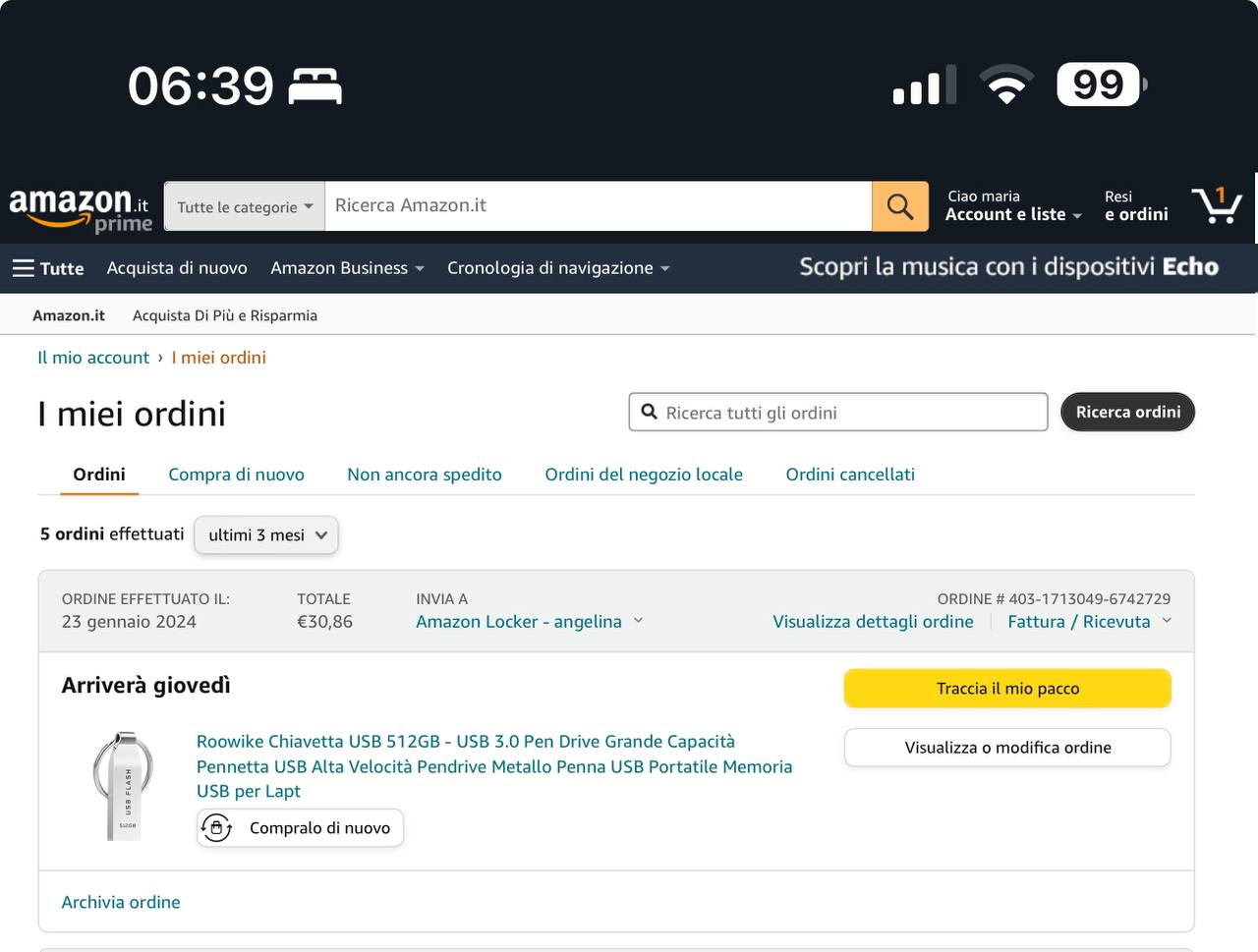The width and height of the screenshot is (1258, 952).
Task: Click the Traccia il mio pacco button
Action: [x=1007, y=689]
